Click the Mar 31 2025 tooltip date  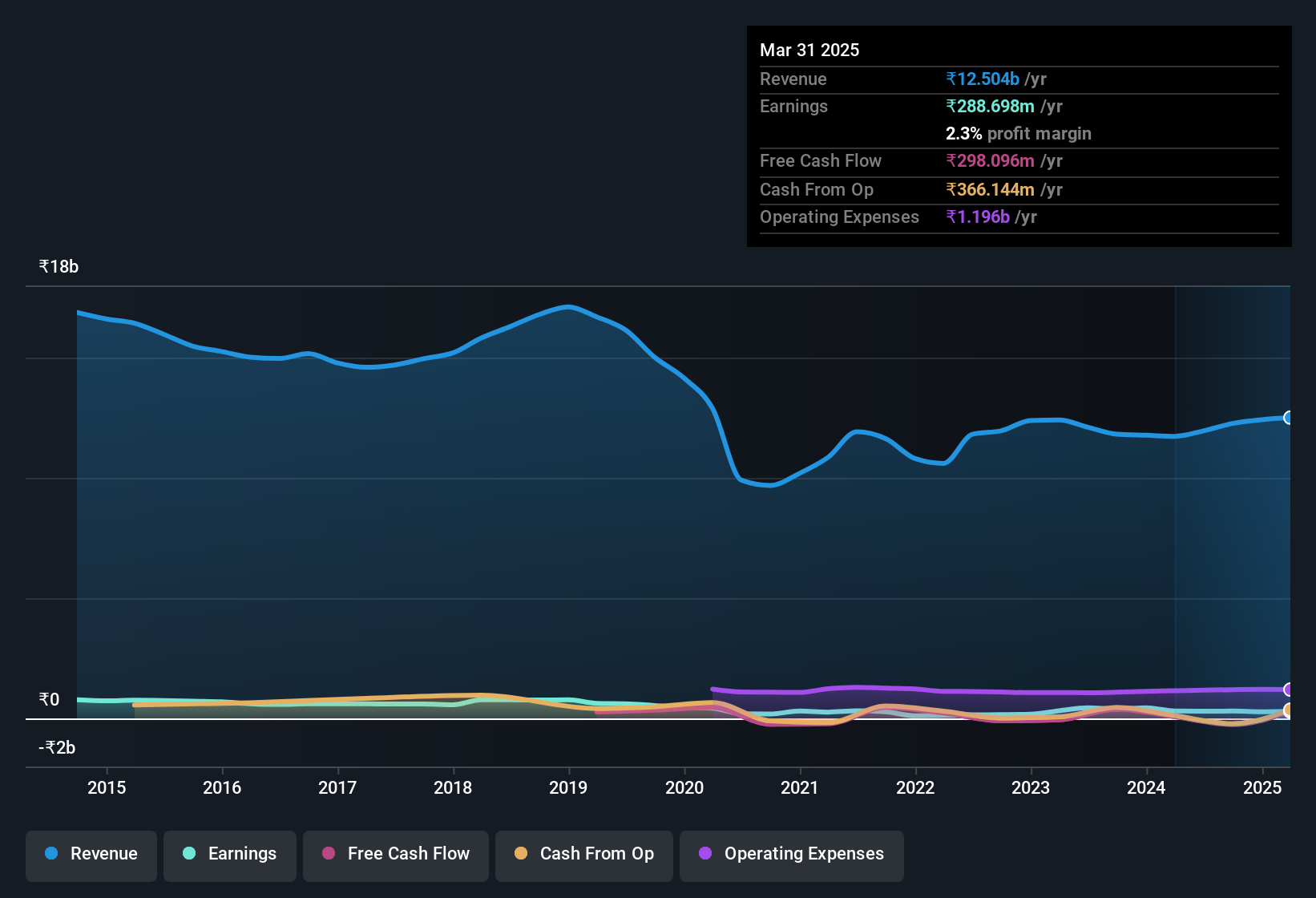pyautogui.click(x=809, y=50)
